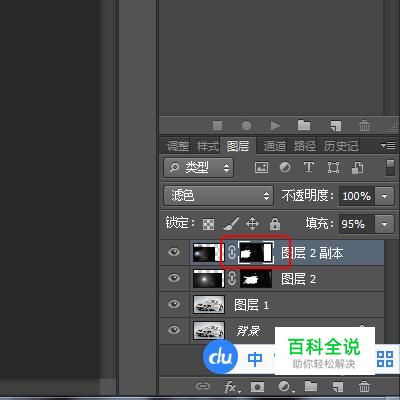Filter layers by type layers T icon
Viewport: 400px width, 400px height.
[309, 167]
